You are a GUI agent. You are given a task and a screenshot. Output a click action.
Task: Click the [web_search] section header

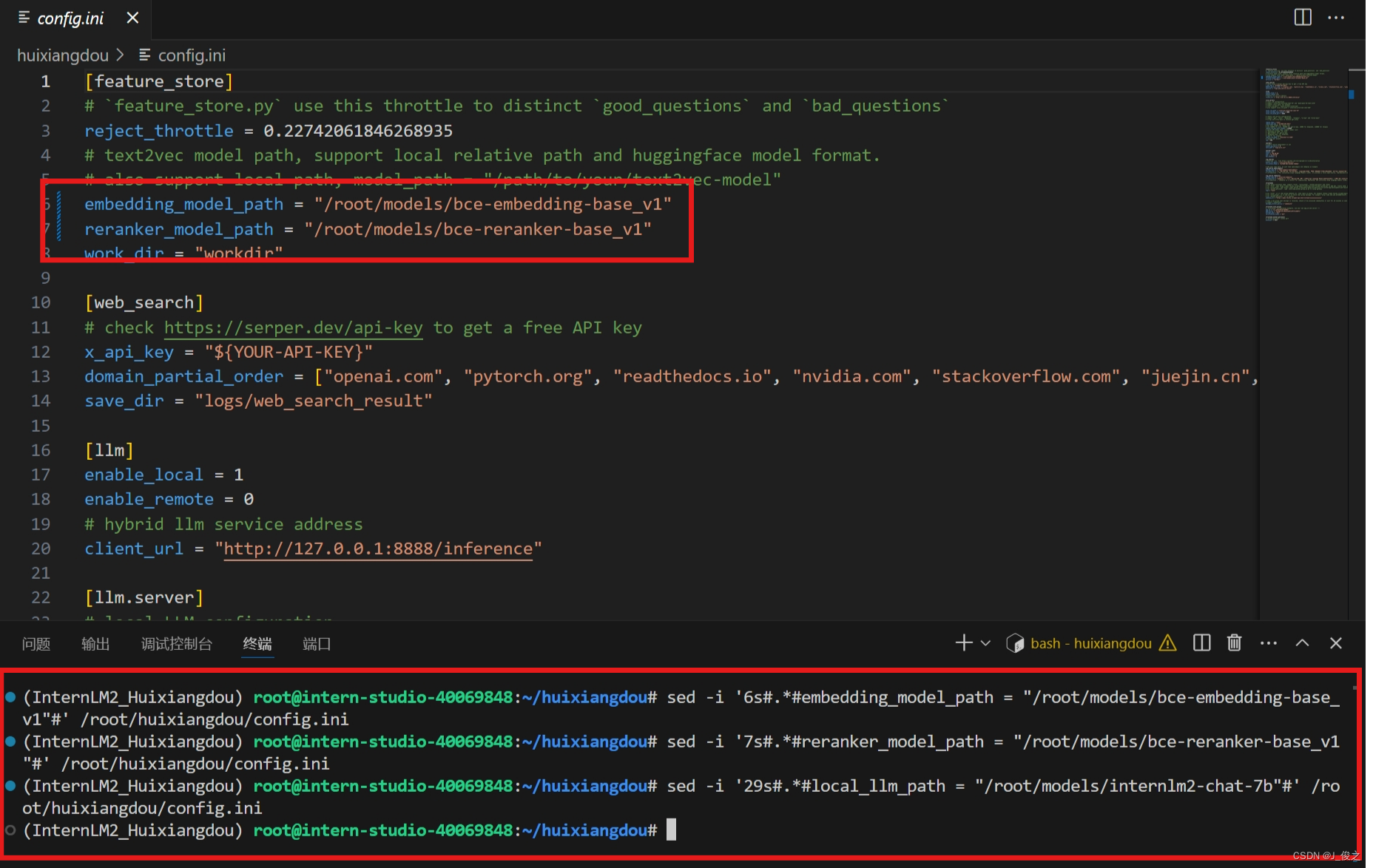[x=144, y=302]
